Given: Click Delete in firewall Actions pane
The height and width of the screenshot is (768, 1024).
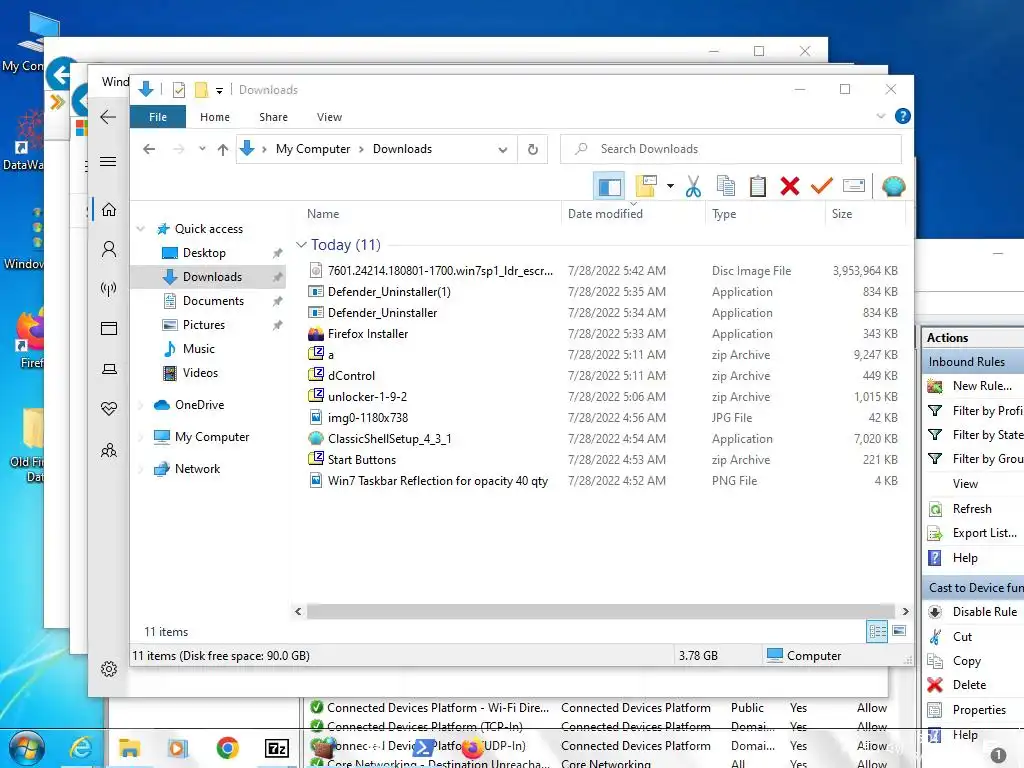Looking at the screenshot, I should pos(969,685).
